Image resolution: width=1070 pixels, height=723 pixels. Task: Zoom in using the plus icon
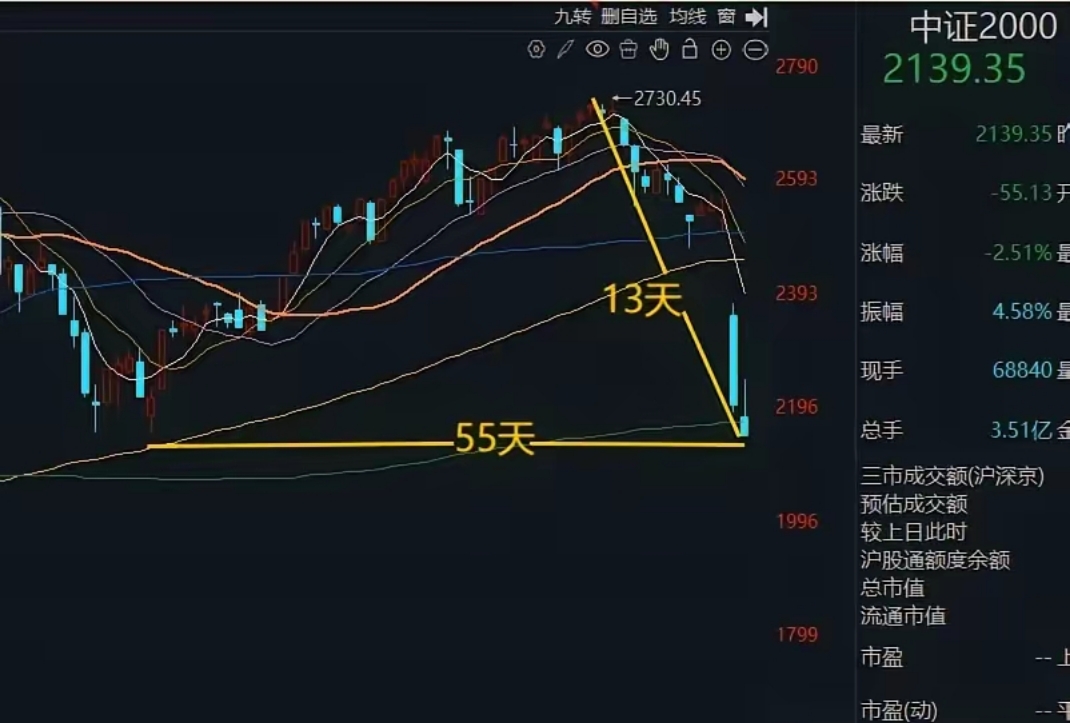(720, 47)
